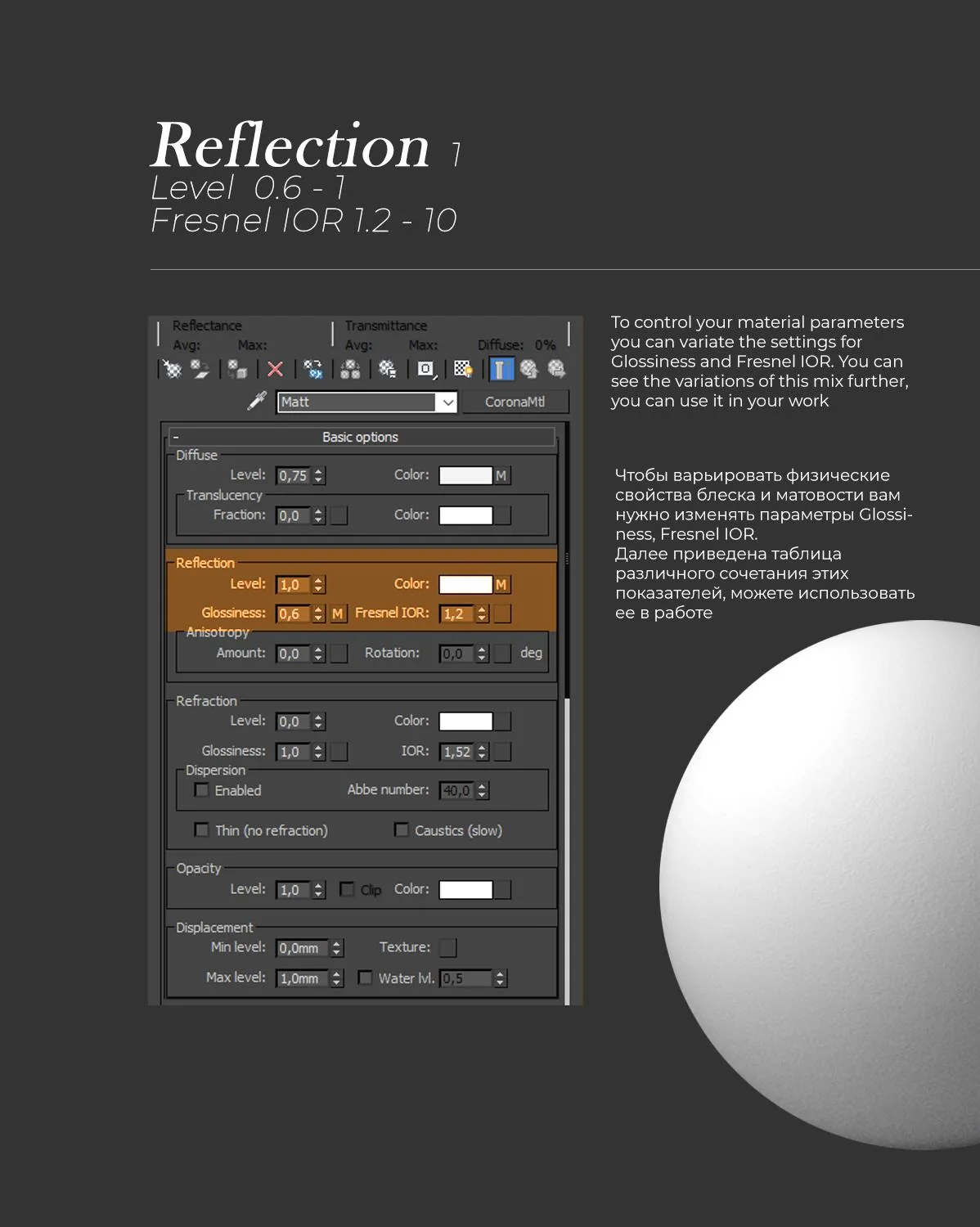Image resolution: width=980 pixels, height=1227 pixels.
Task: Toggle the Show End Result icon
Action: tap(501, 369)
